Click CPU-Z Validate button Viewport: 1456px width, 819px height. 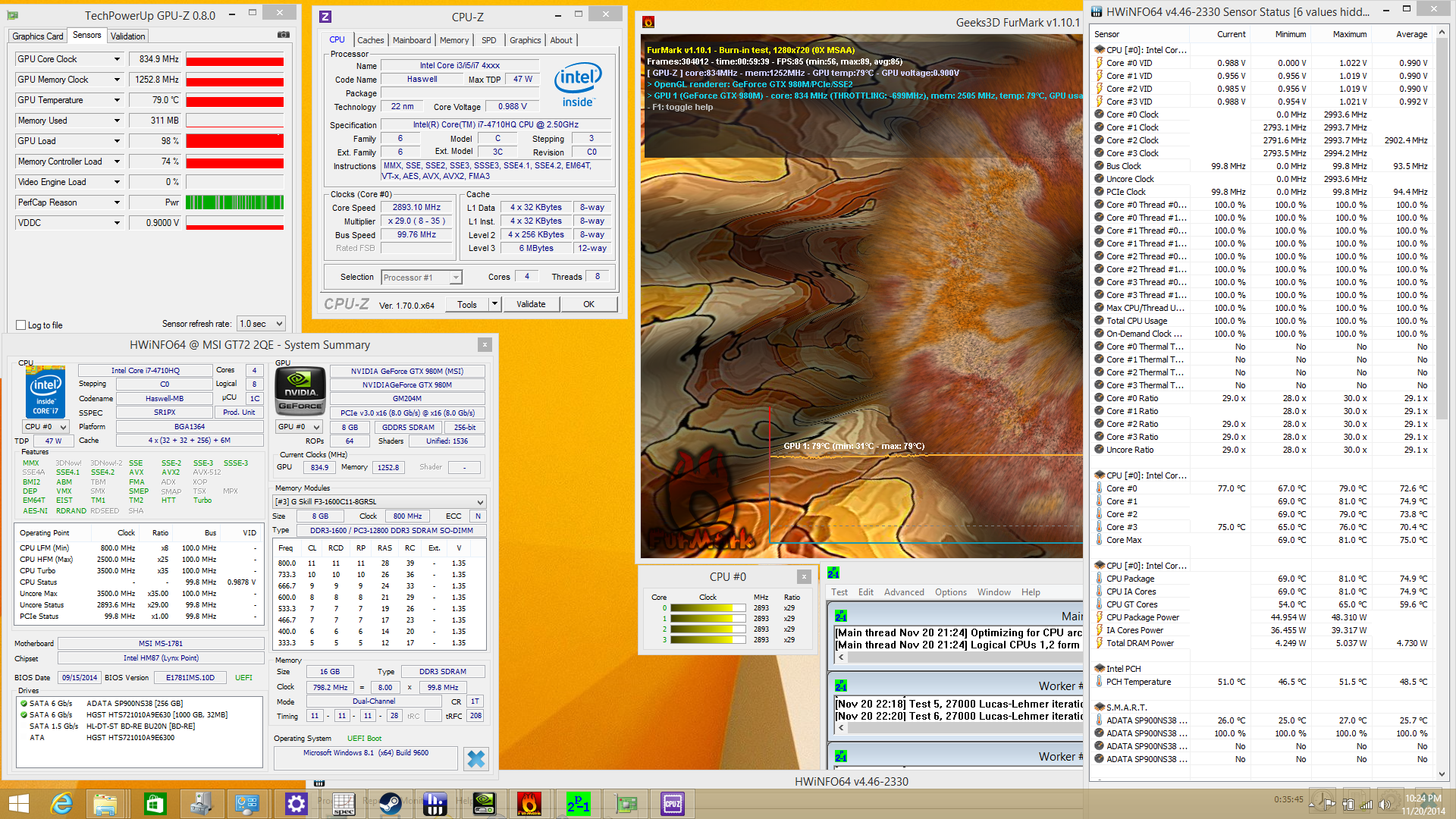pyautogui.click(x=531, y=304)
